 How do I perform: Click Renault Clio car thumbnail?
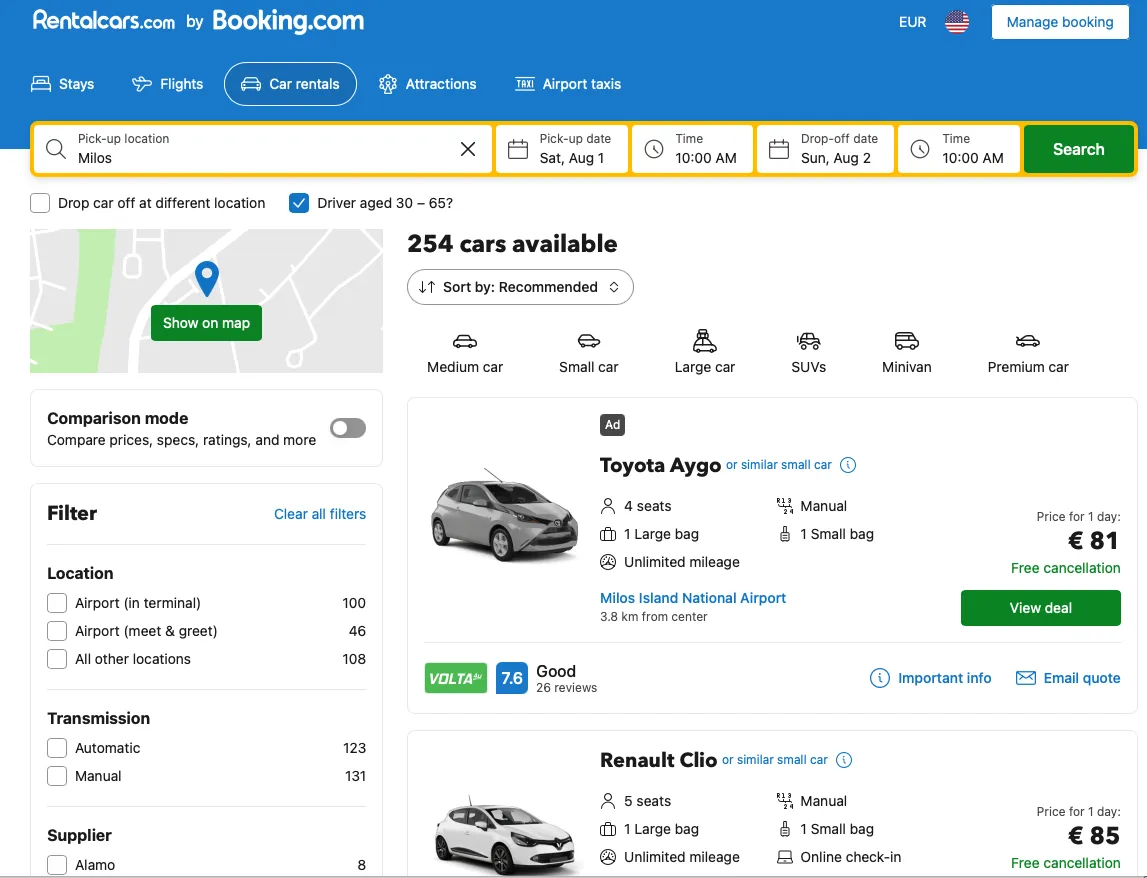coord(505,836)
